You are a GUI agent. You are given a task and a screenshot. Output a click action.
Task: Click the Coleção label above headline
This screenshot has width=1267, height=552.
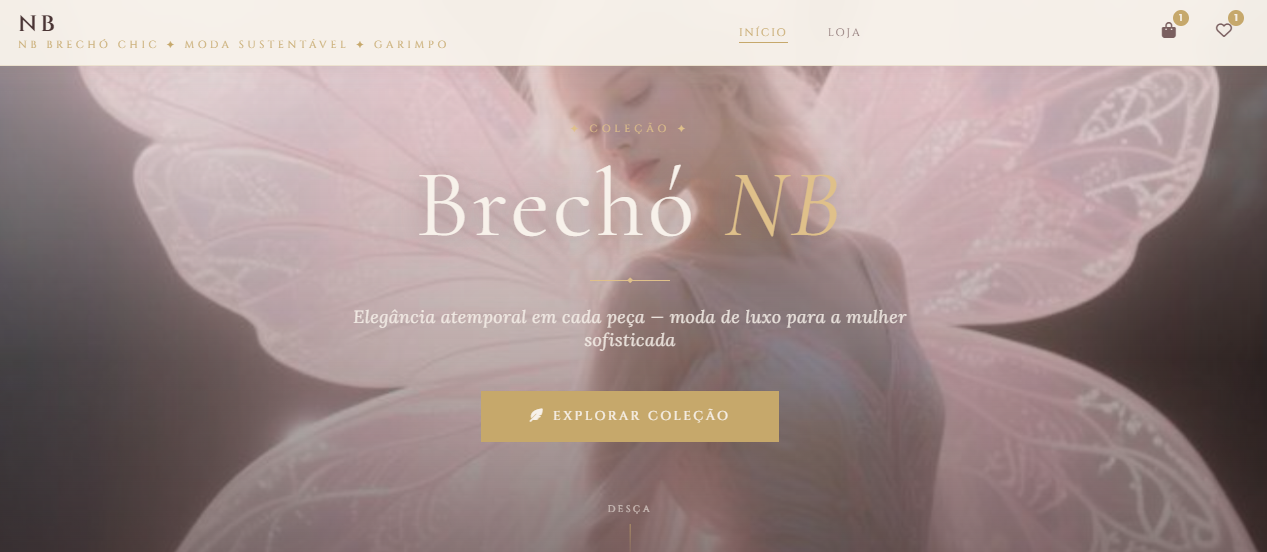click(x=629, y=129)
